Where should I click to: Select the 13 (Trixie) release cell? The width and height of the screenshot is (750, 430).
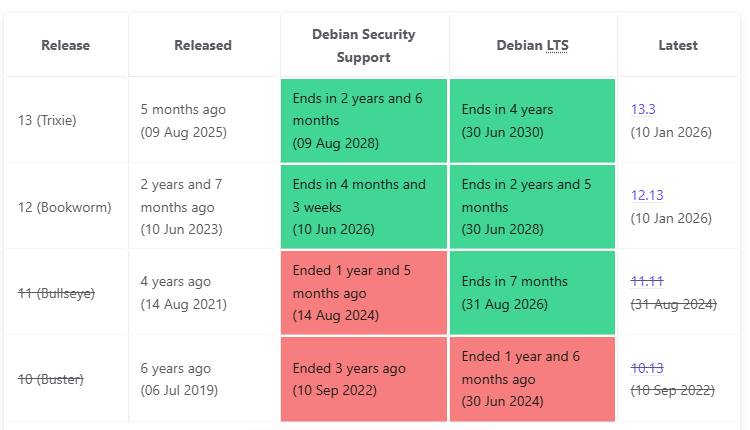tap(47, 120)
